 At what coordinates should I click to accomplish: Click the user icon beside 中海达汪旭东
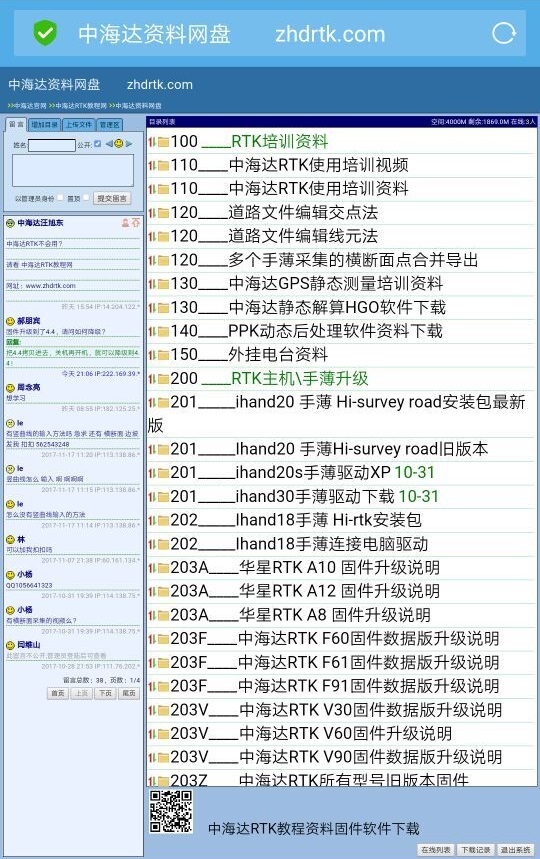(x=125, y=223)
